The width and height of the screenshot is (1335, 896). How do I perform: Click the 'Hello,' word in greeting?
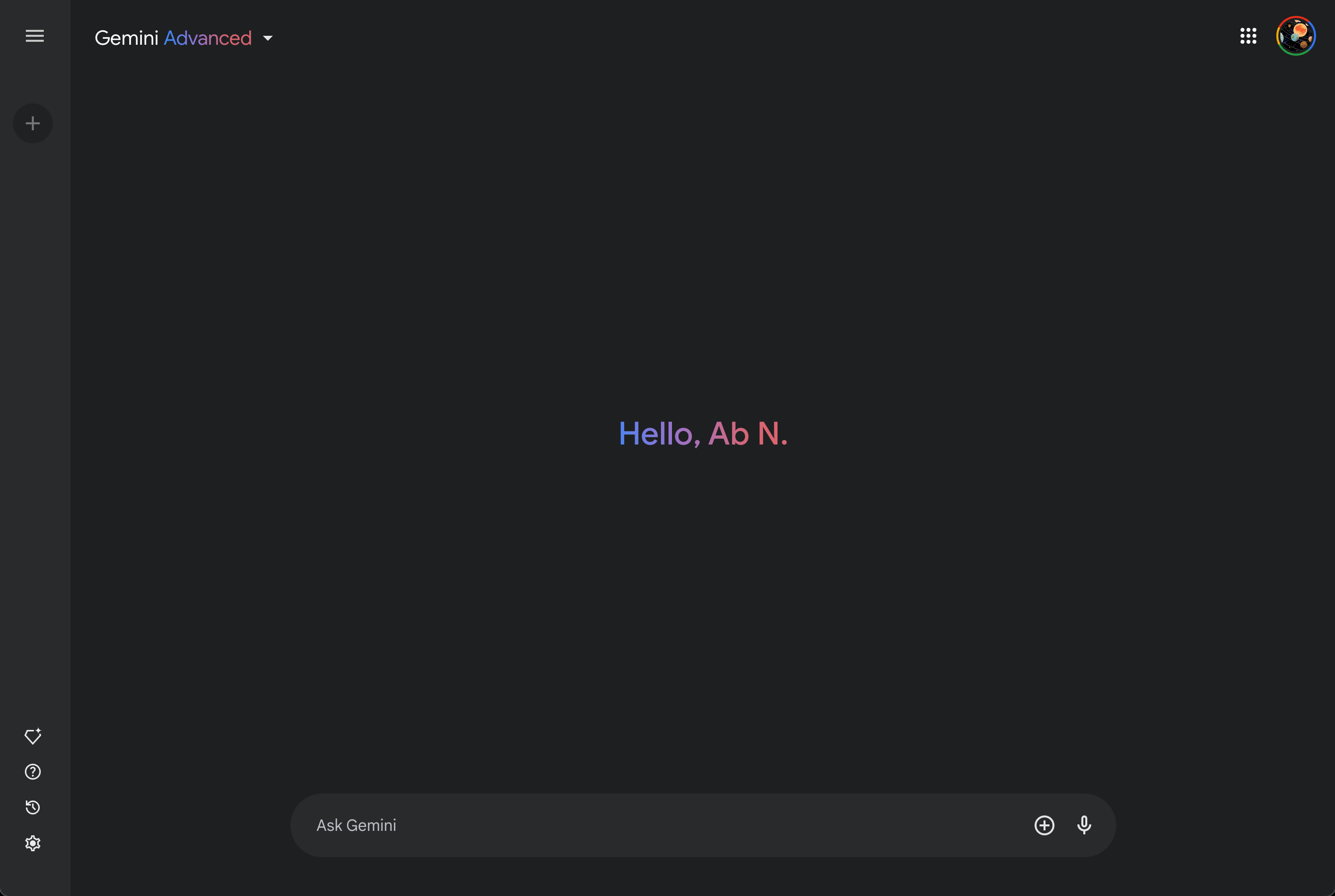tap(660, 434)
